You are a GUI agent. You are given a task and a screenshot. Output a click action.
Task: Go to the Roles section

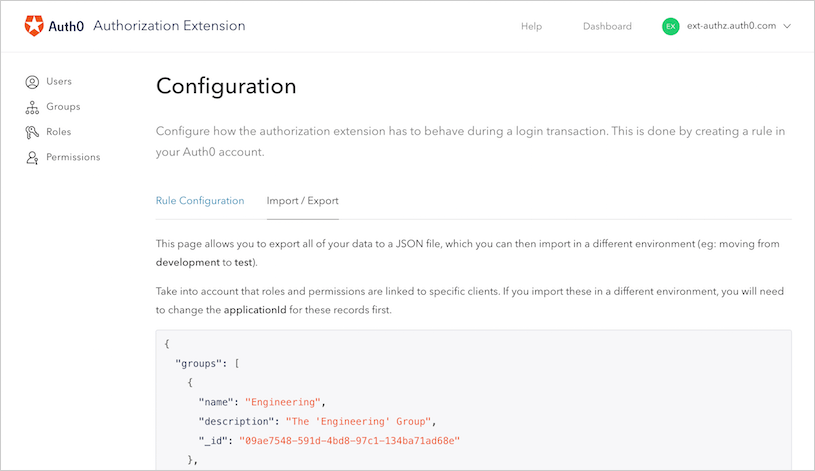[59, 132]
